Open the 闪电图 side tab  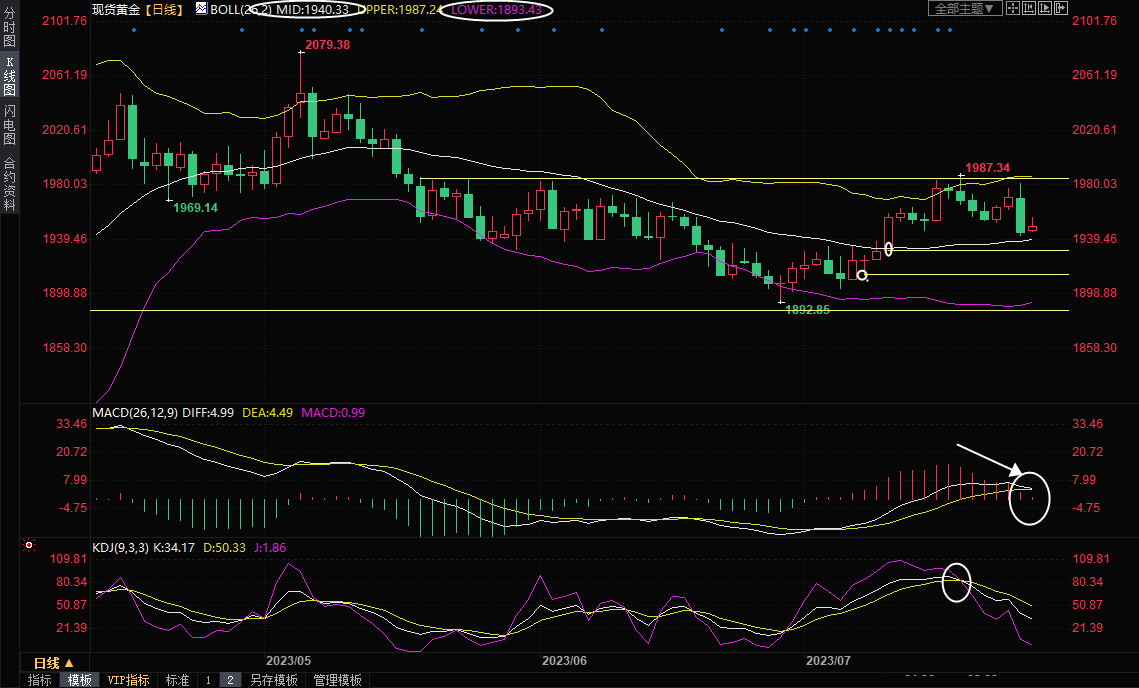click(9, 124)
